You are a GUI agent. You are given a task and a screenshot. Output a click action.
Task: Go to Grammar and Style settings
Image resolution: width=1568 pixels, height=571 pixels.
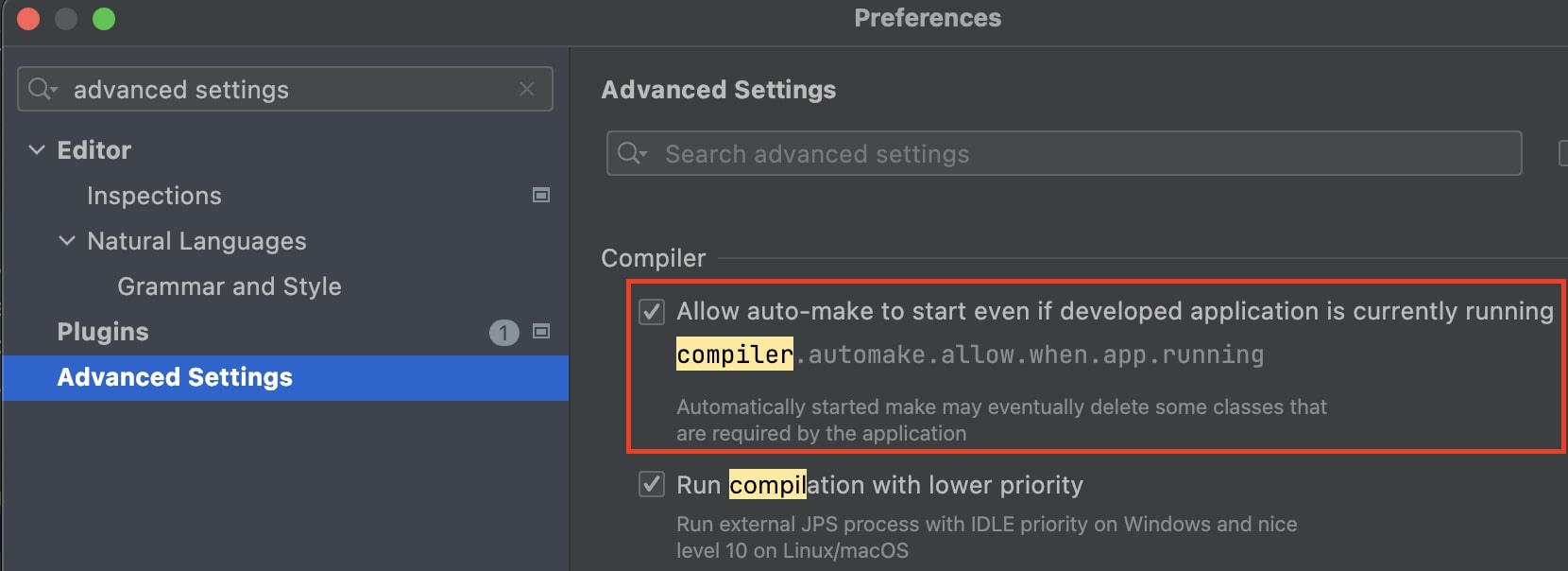[x=230, y=286]
